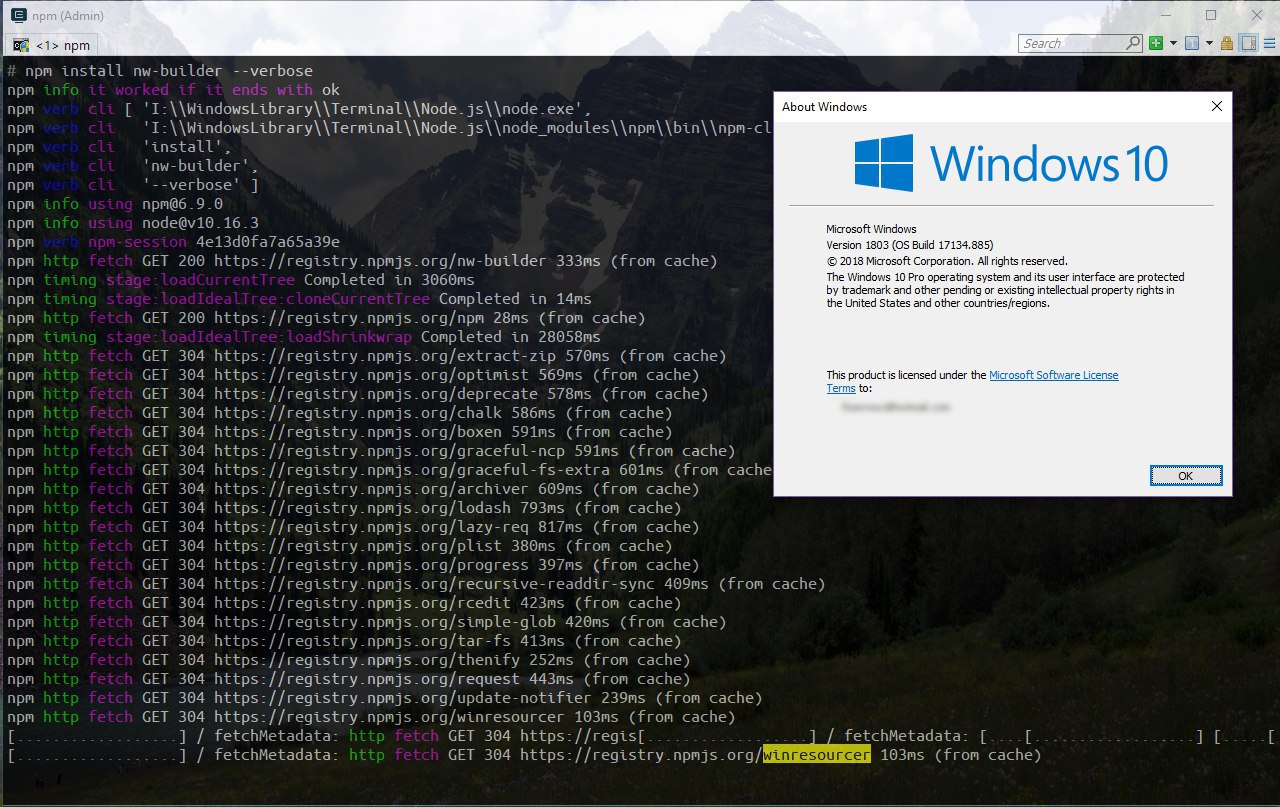Toggle the alternative mode panel icon
The image size is (1280, 807).
[x=1248, y=43]
